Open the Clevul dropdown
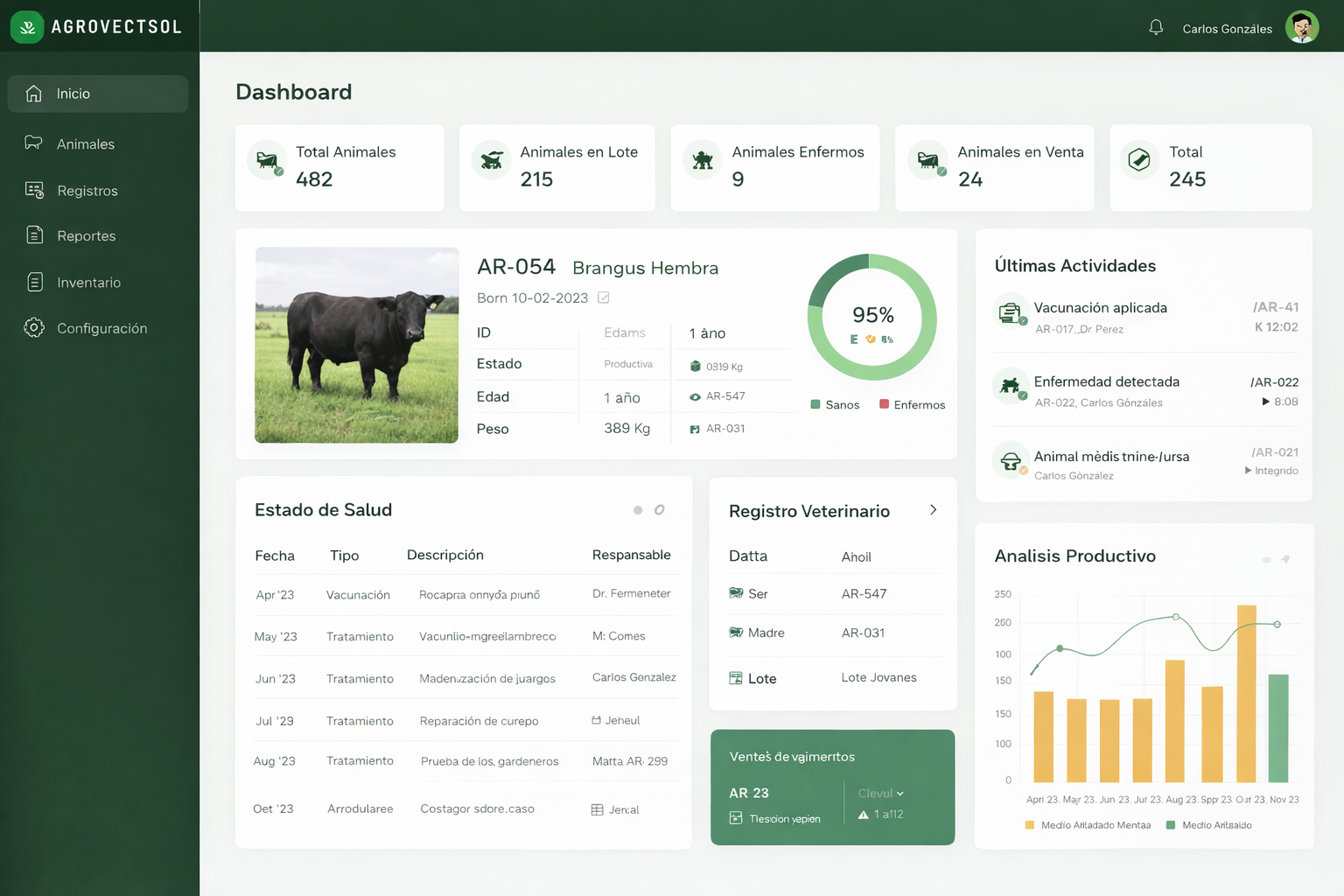 880,794
